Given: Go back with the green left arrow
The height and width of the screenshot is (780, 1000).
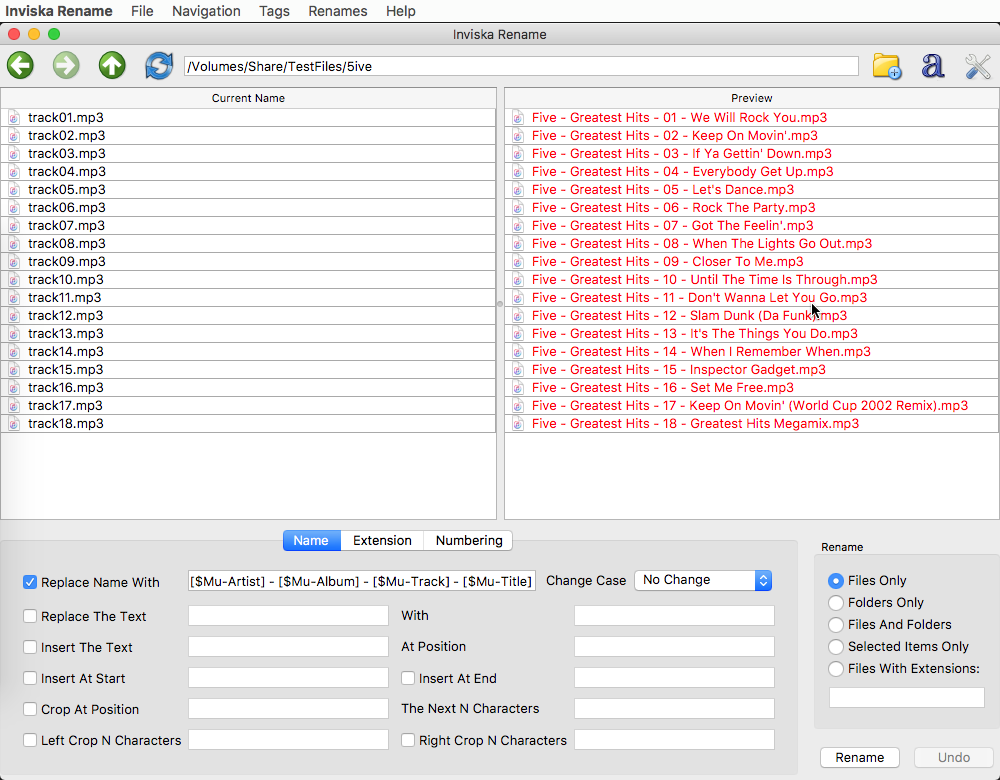Looking at the screenshot, I should click(20, 66).
